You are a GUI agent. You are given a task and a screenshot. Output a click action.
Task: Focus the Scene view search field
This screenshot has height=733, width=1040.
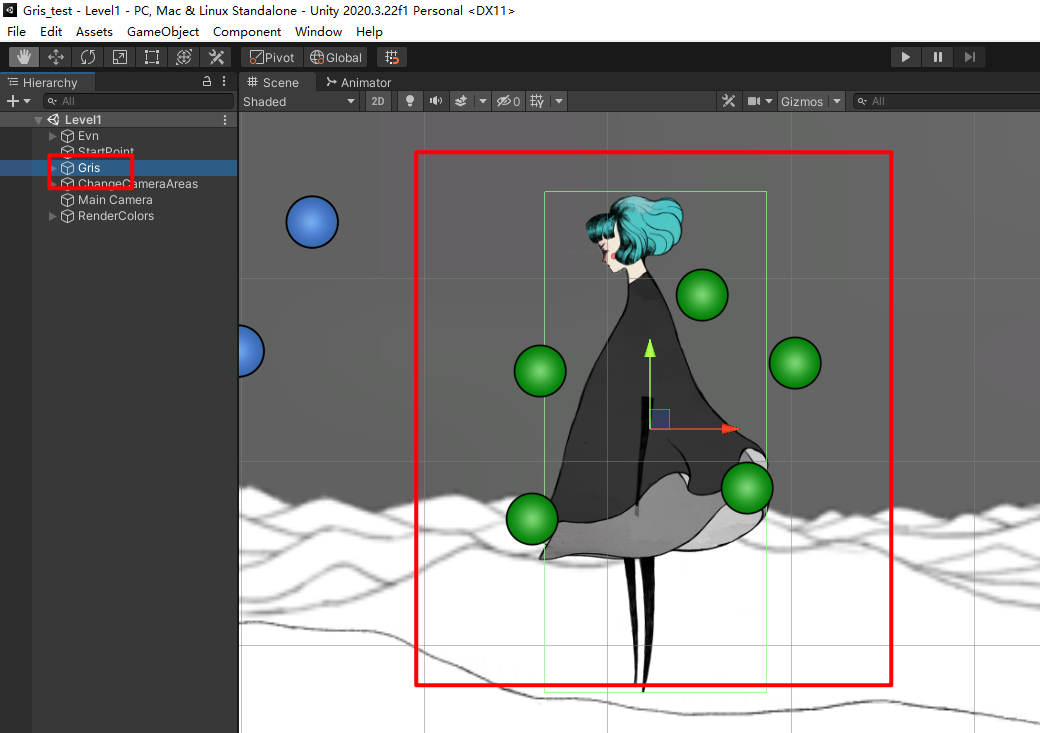tap(946, 101)
